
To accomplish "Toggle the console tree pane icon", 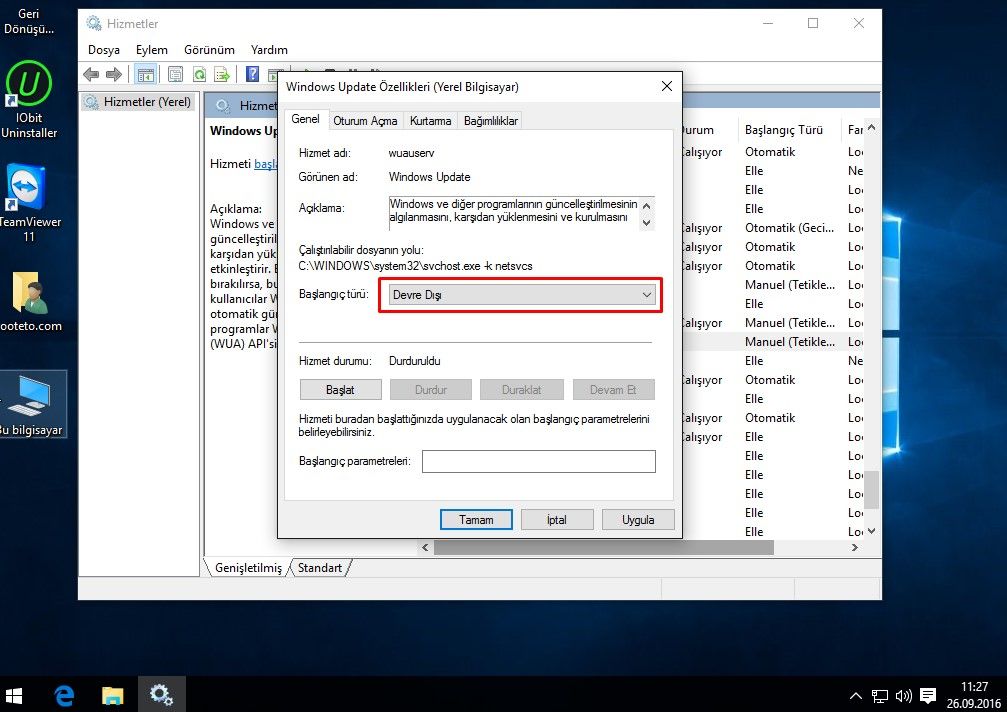I will pos(146,73).
